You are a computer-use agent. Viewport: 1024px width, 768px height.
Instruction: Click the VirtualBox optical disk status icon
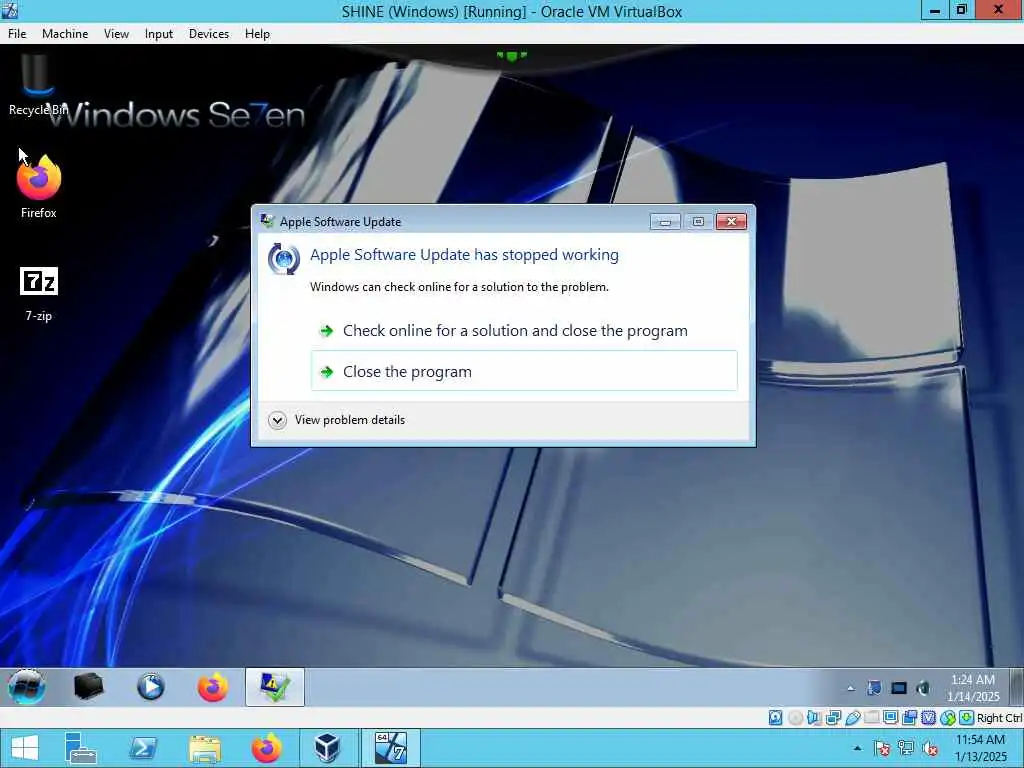[795, 718]
